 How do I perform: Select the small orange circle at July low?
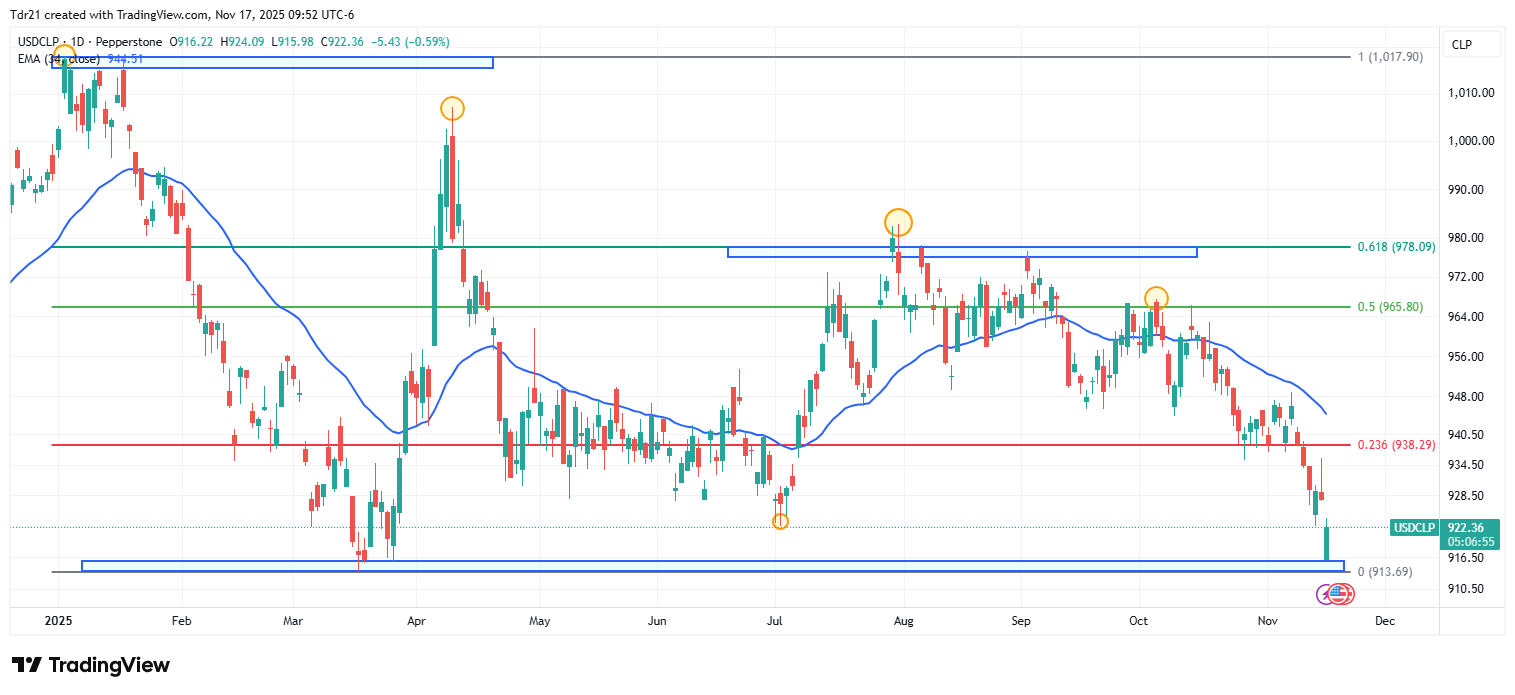[781, 521]
